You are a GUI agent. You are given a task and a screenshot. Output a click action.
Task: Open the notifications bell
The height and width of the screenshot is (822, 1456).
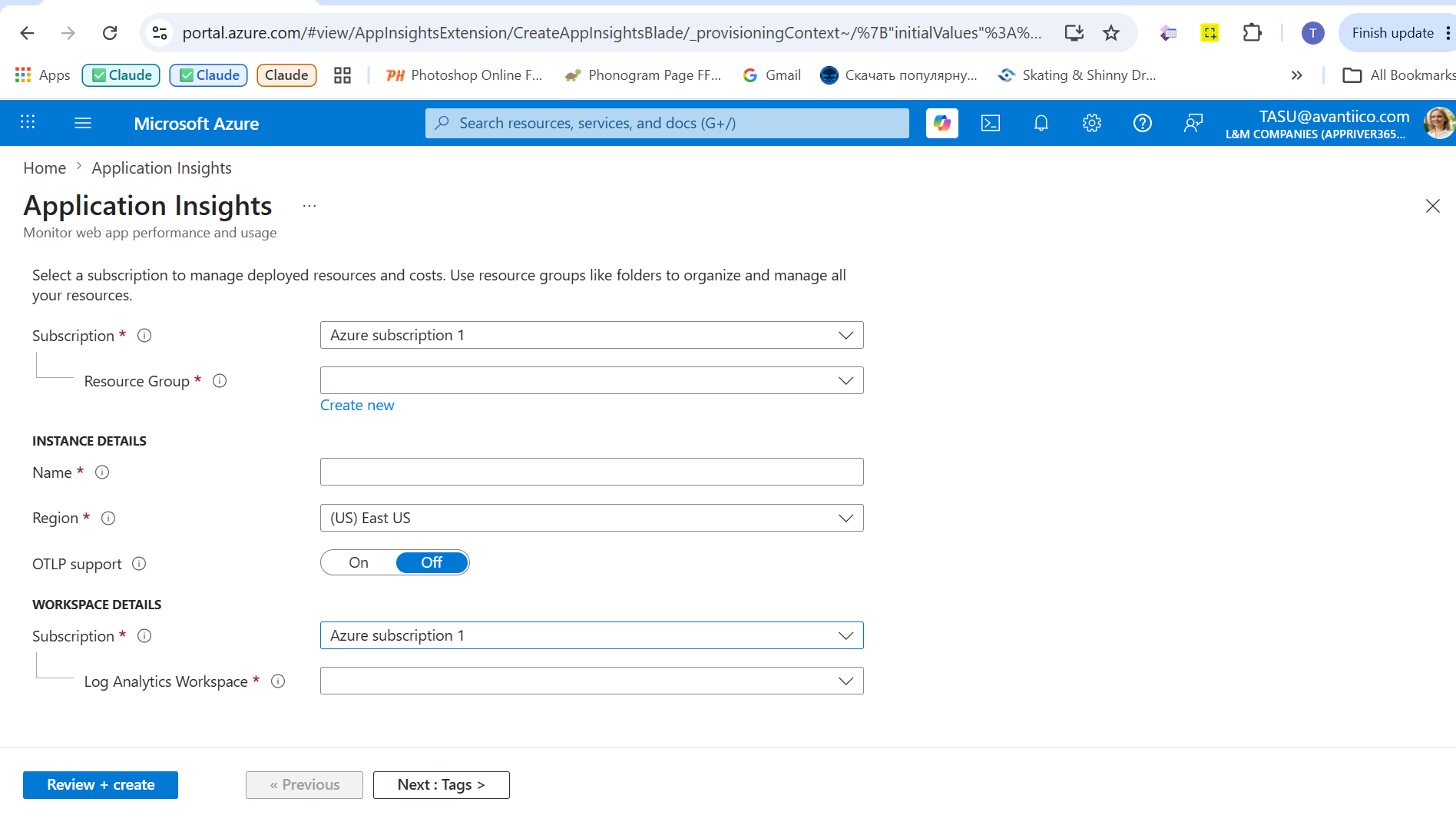1041,123
